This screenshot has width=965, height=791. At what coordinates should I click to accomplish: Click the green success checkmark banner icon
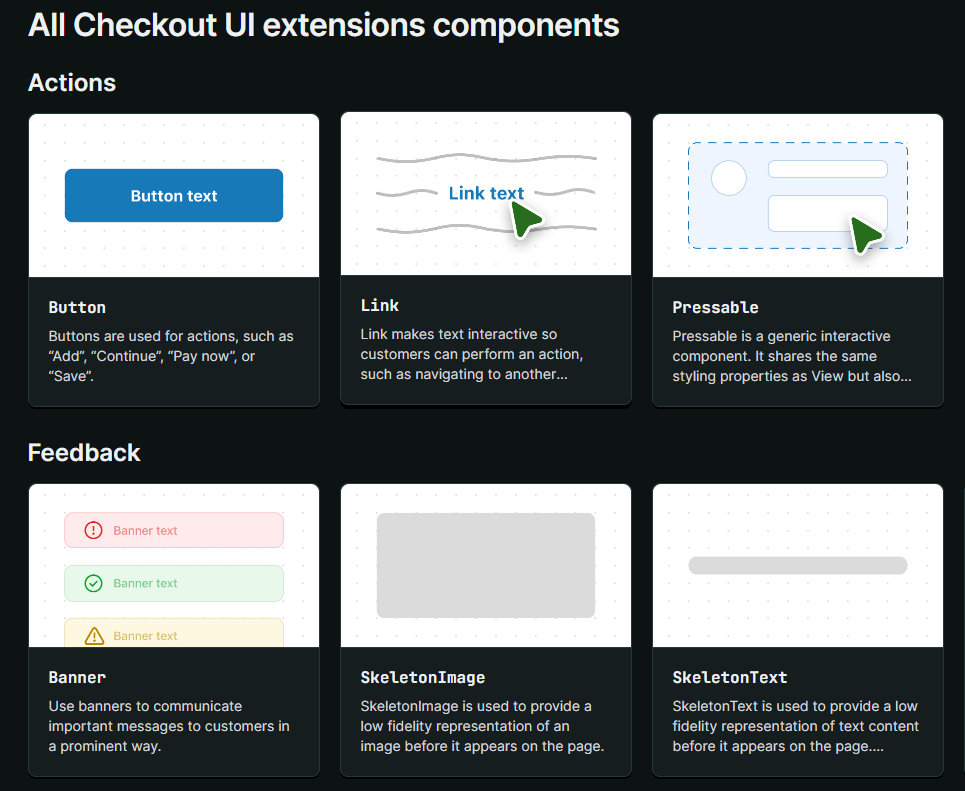point(94,583)
